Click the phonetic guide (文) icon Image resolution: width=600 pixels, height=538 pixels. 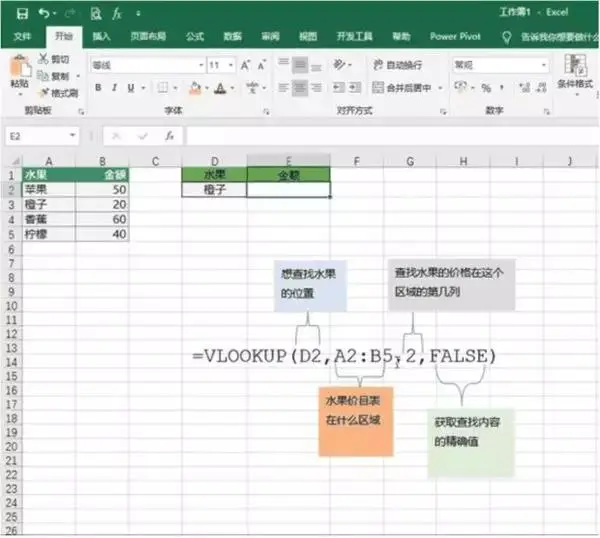253,88
